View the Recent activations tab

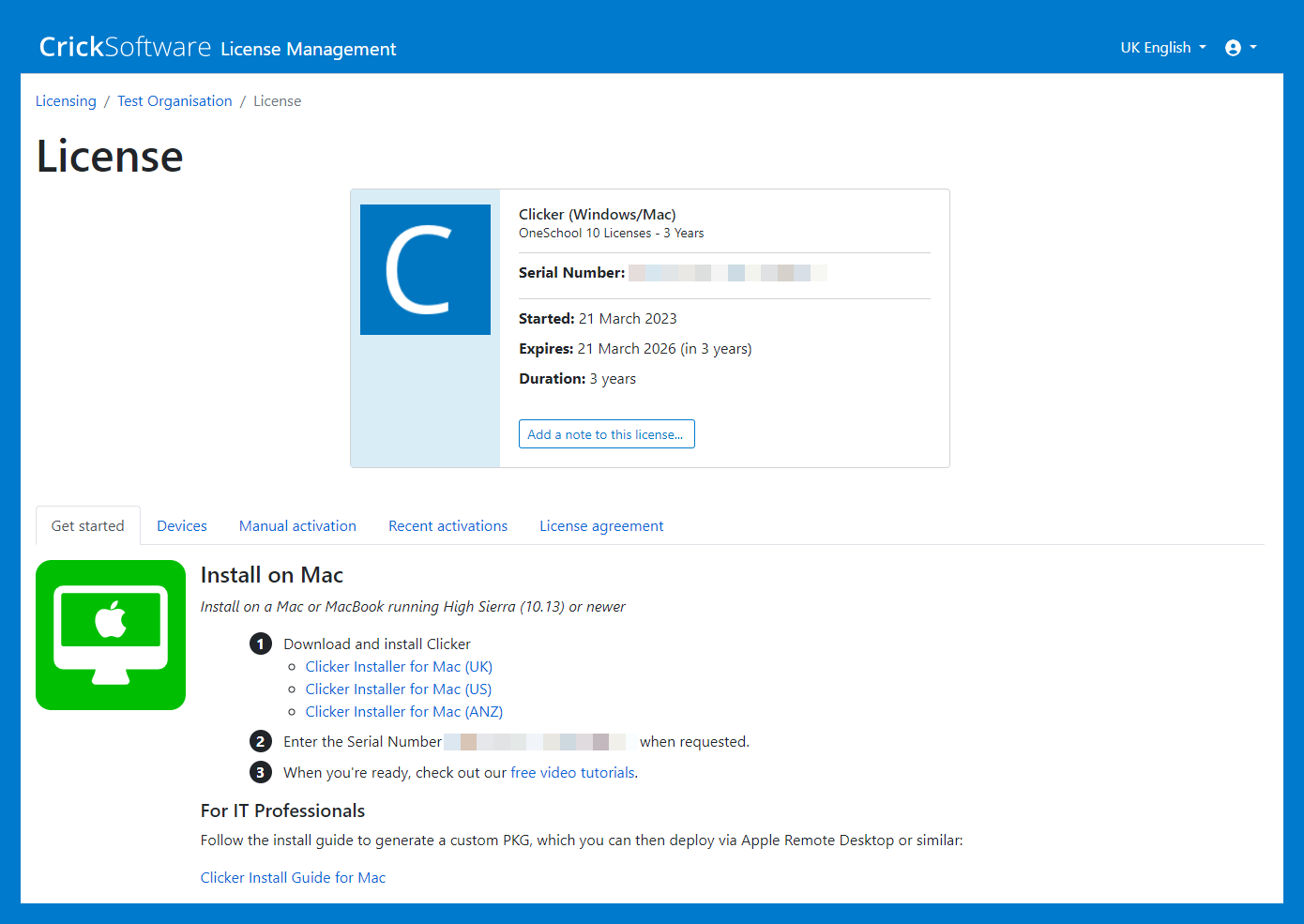(x=447, y=526)
